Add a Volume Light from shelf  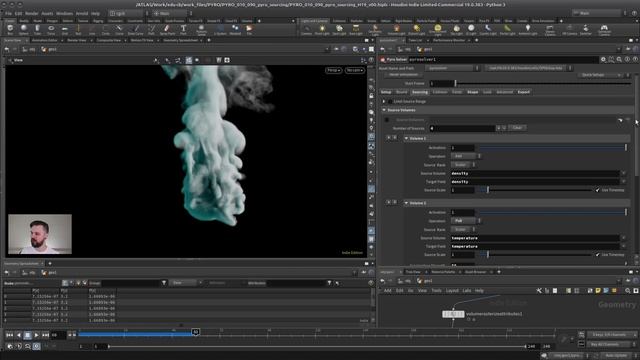coord(396,29)
